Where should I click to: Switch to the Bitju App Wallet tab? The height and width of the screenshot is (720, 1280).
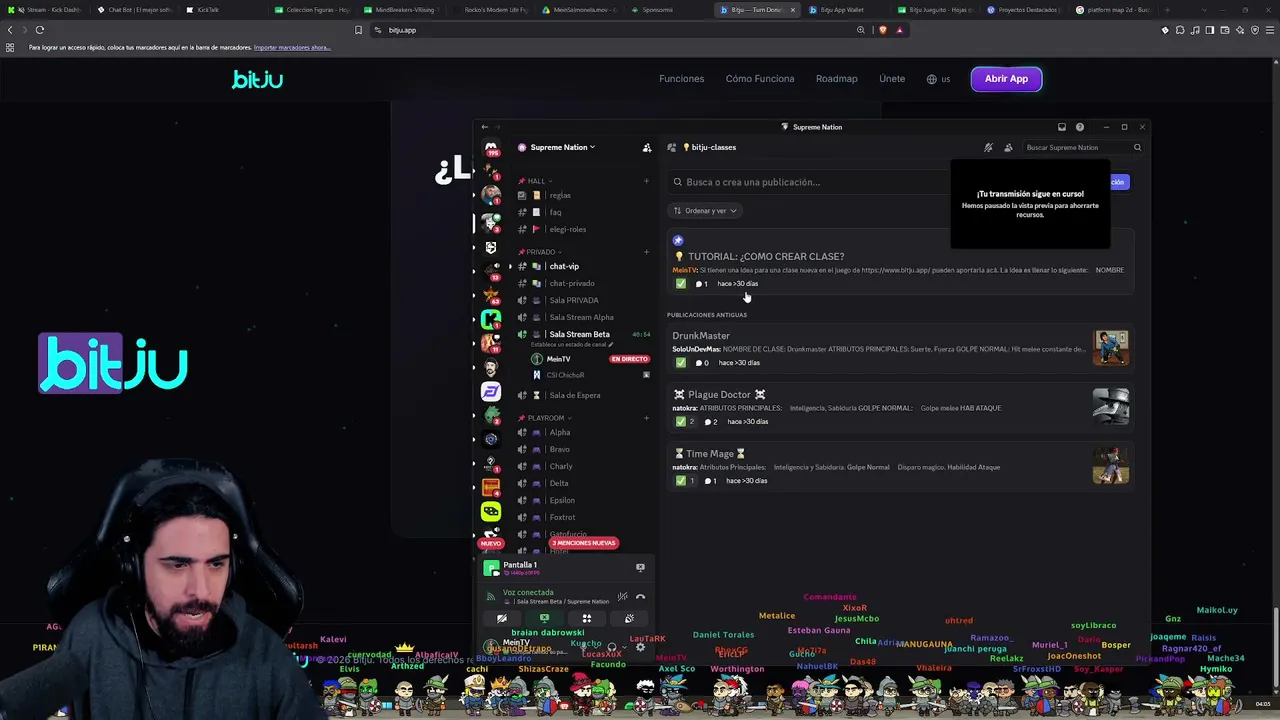[845, 10]
